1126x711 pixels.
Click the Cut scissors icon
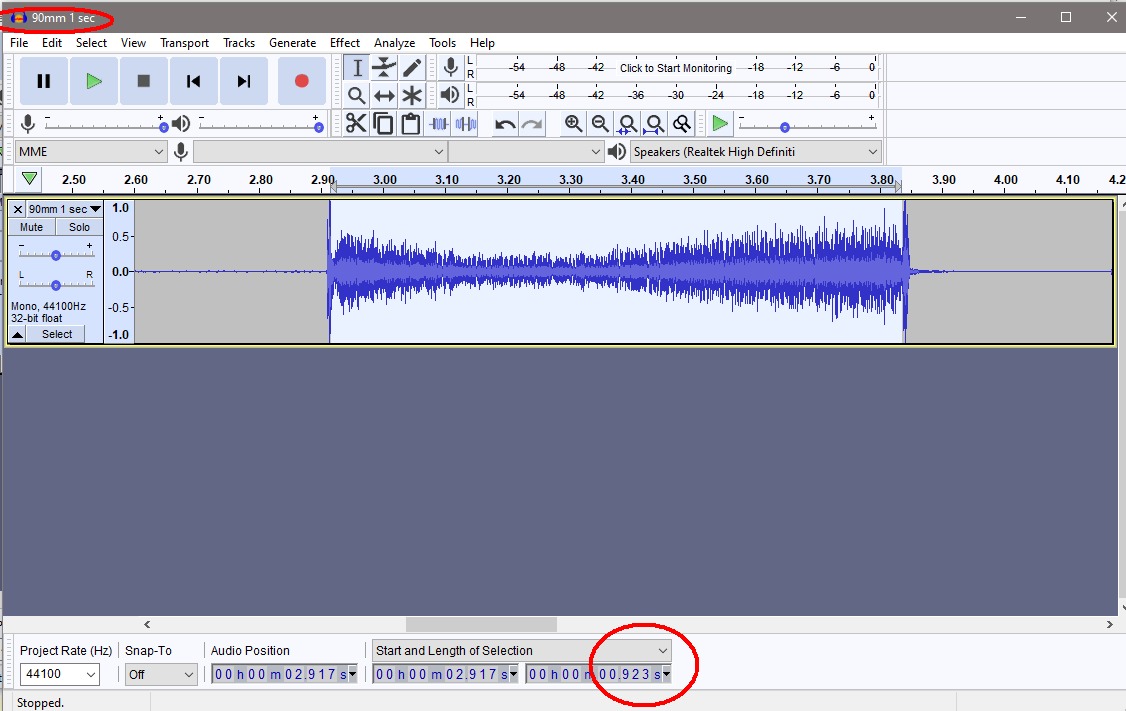[x=356, y=124]
